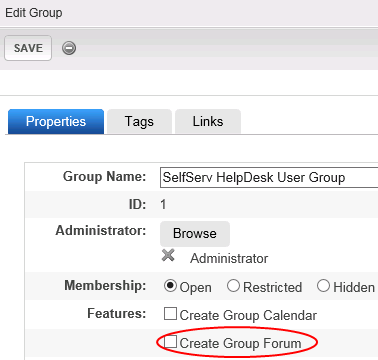This screenshot has width=378, height=360.
Task: Enable the Create Group Calendar checkbox
Action: tap(170, 314)
